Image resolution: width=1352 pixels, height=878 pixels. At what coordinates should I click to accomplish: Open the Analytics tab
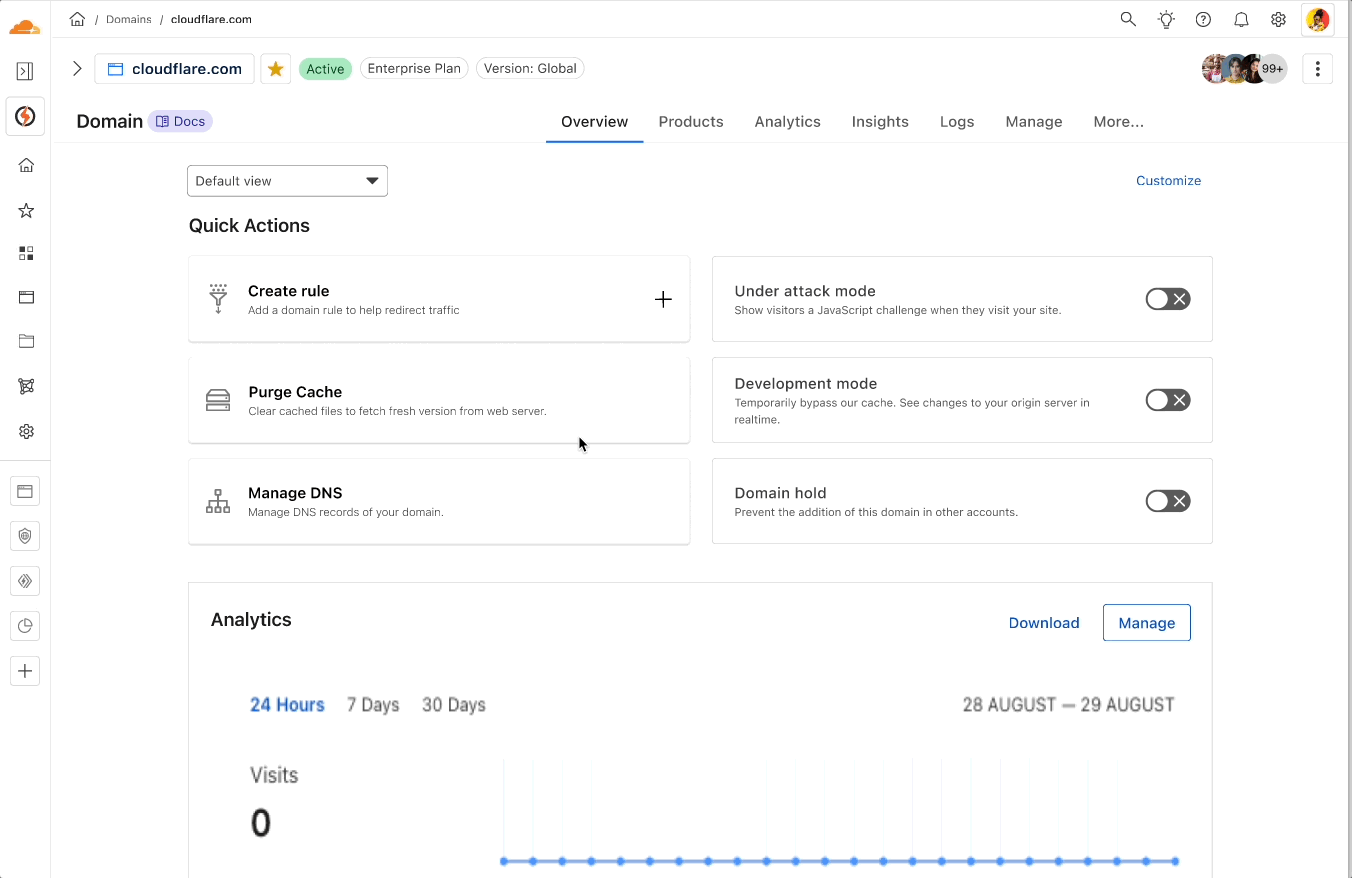pyautogui.click(x=787, y=122)
